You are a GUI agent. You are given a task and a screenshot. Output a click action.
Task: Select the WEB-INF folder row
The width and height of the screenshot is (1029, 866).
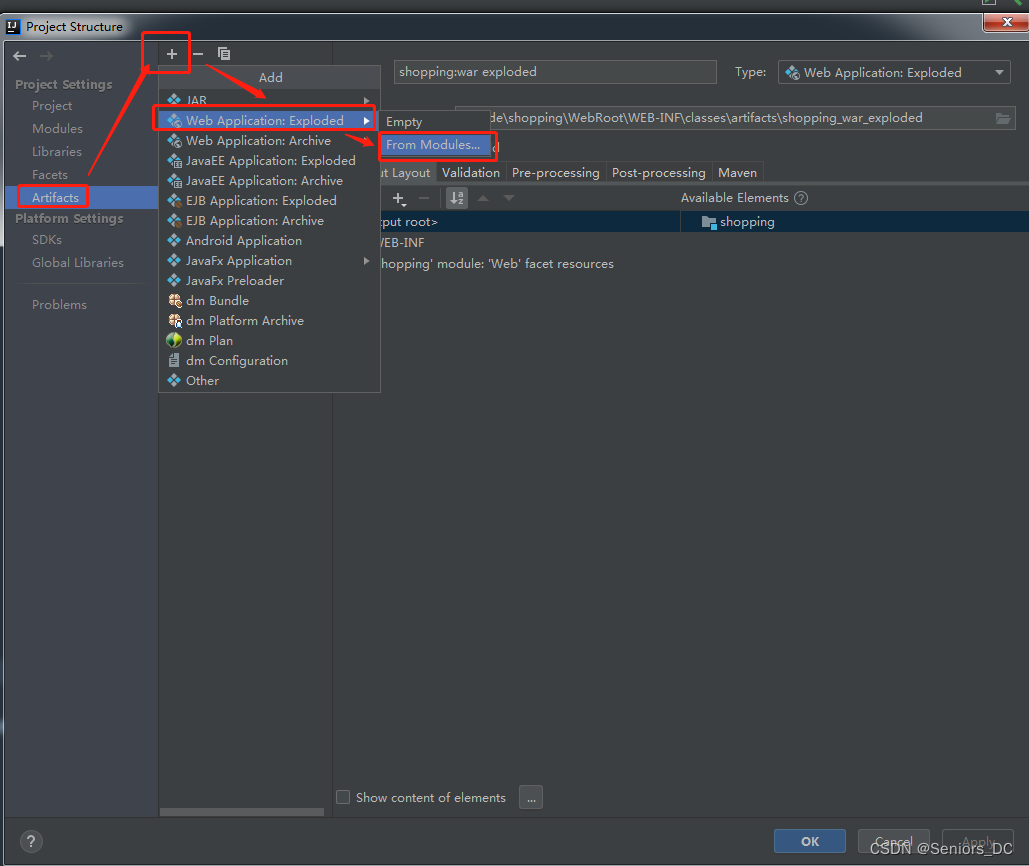click(402, 243)
